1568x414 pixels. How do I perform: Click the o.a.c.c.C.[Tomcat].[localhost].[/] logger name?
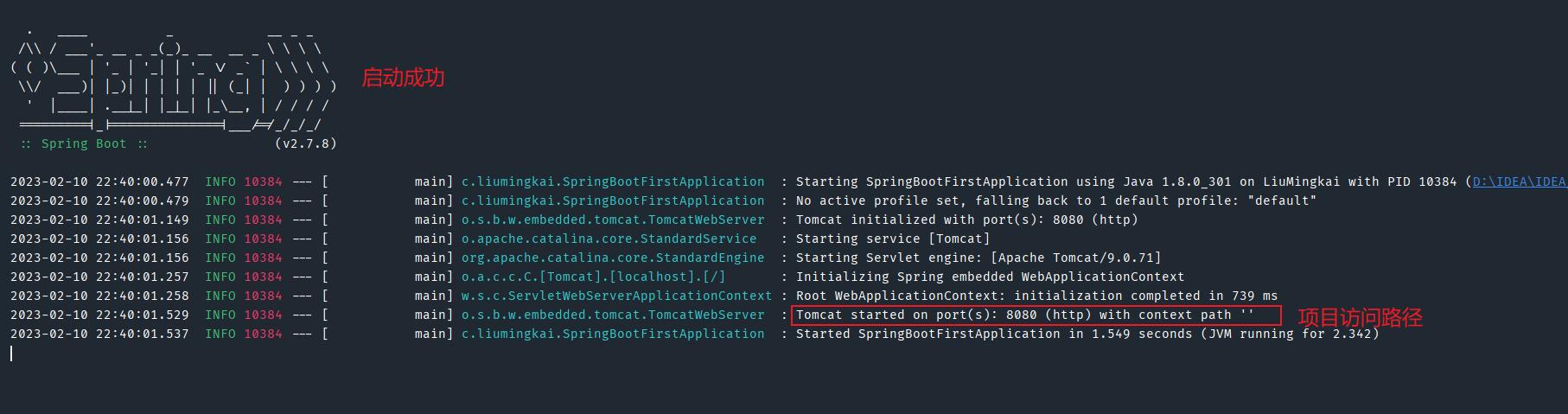593,277
